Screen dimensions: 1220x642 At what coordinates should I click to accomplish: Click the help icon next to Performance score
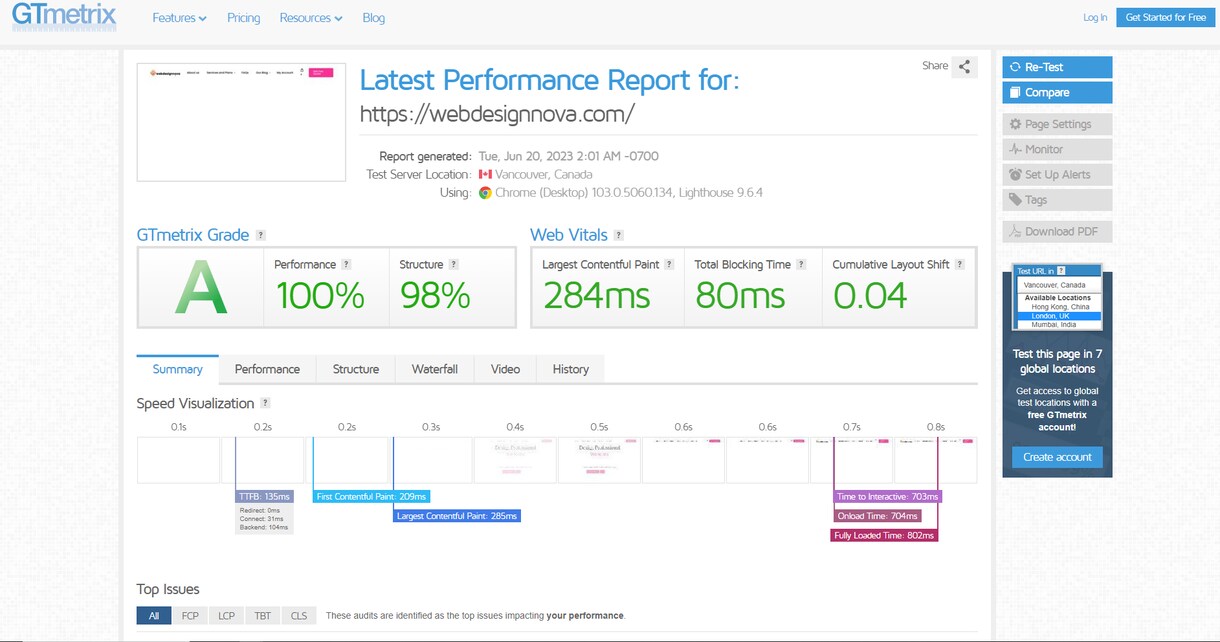pos(347,265)
